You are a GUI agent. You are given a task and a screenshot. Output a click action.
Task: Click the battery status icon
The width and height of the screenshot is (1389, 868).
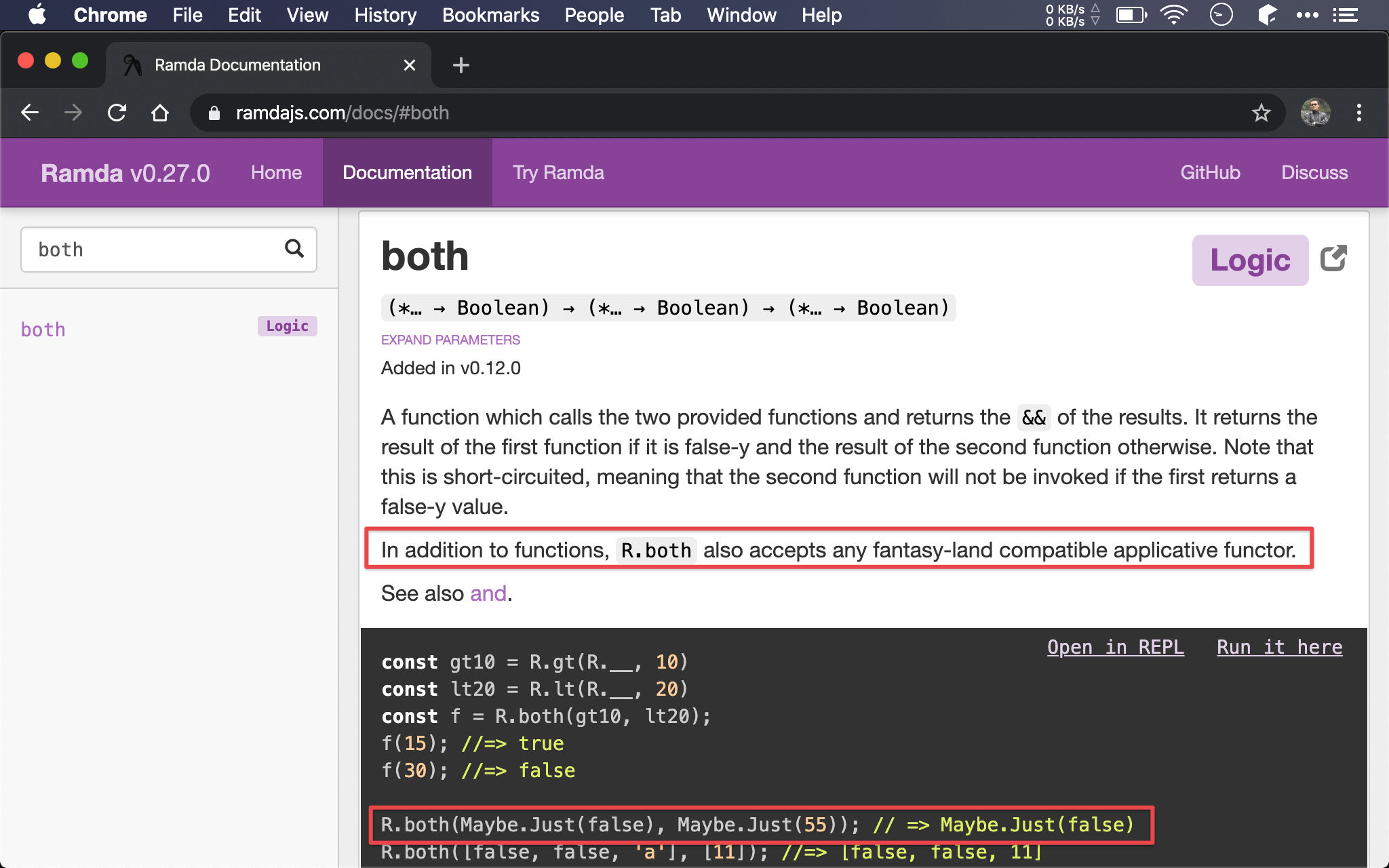pos(1131,15)
